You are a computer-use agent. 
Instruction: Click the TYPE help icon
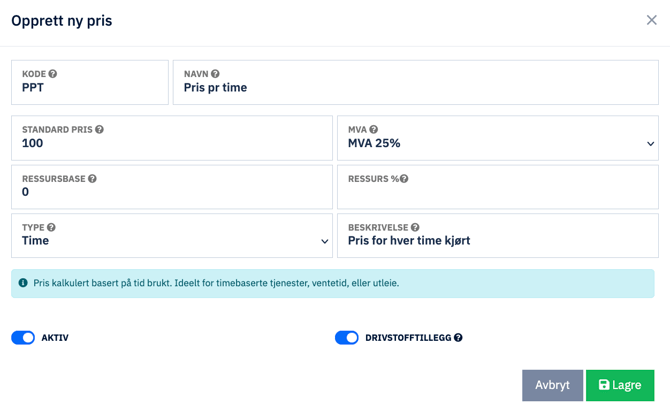click(51, 228)
